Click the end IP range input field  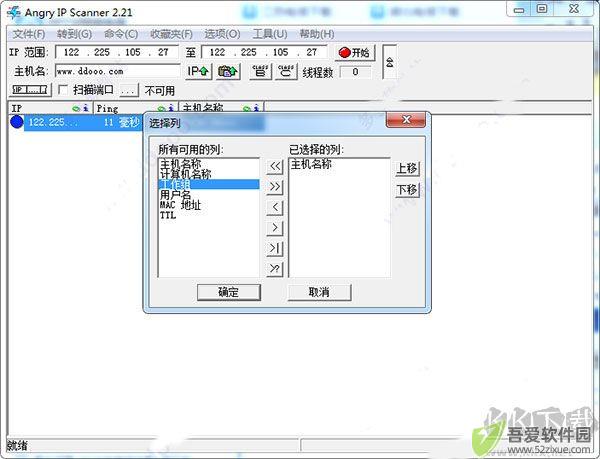[x=264, y=52]
